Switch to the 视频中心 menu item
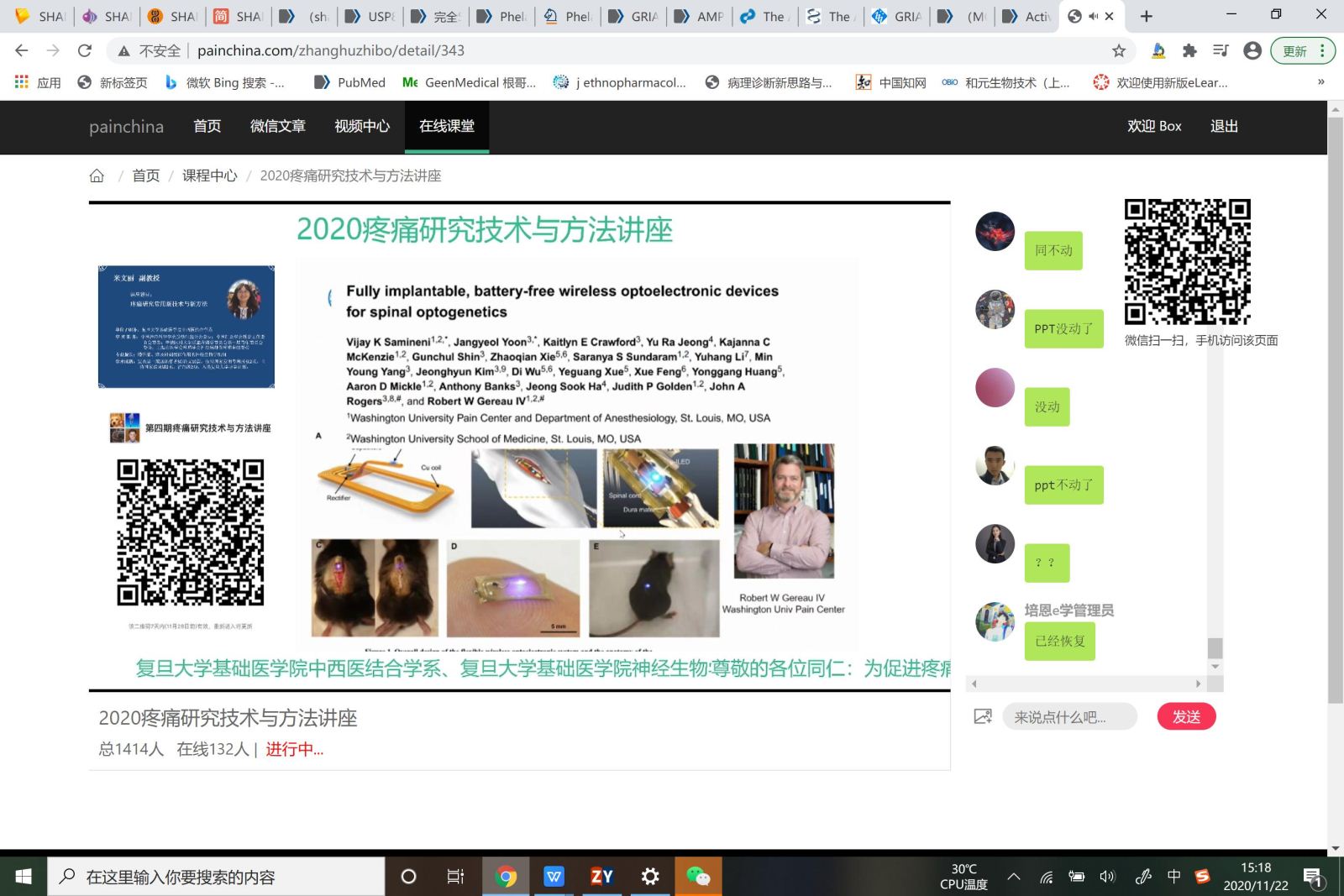This screenshot has height=896, width=1344. point(362,127)
